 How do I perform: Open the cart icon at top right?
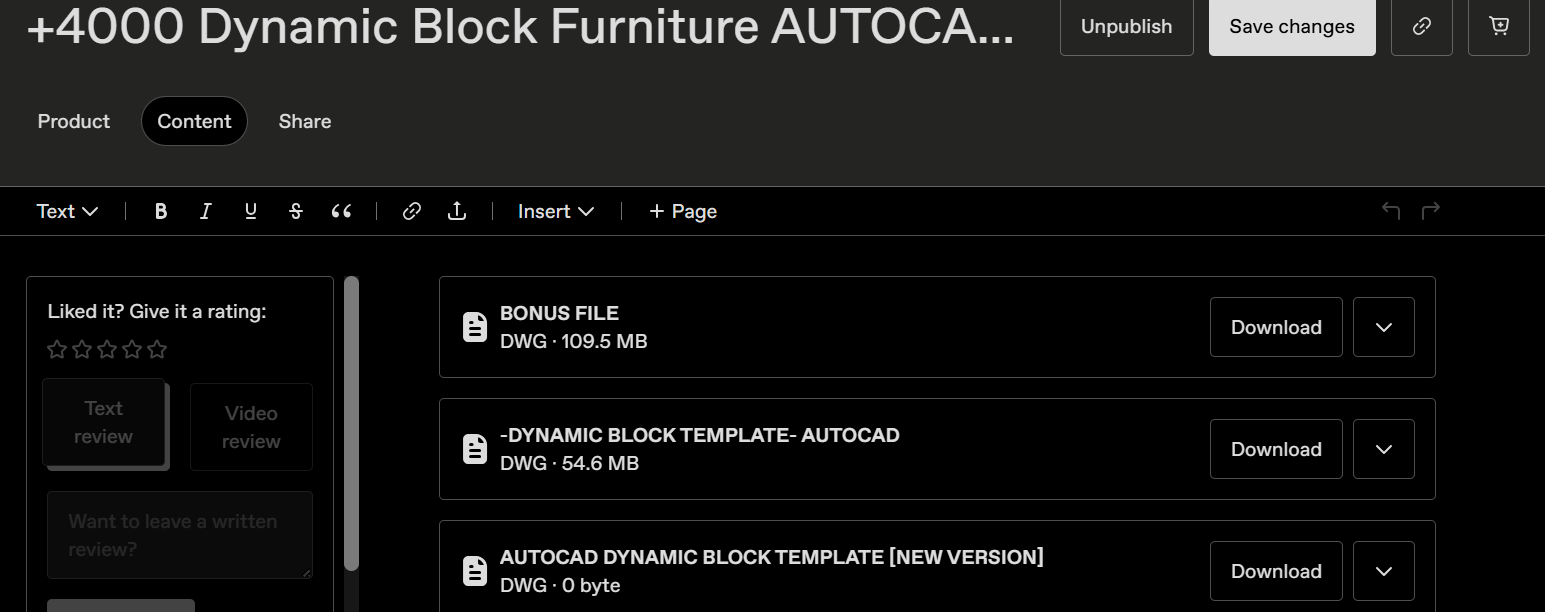pos(1498,26)
